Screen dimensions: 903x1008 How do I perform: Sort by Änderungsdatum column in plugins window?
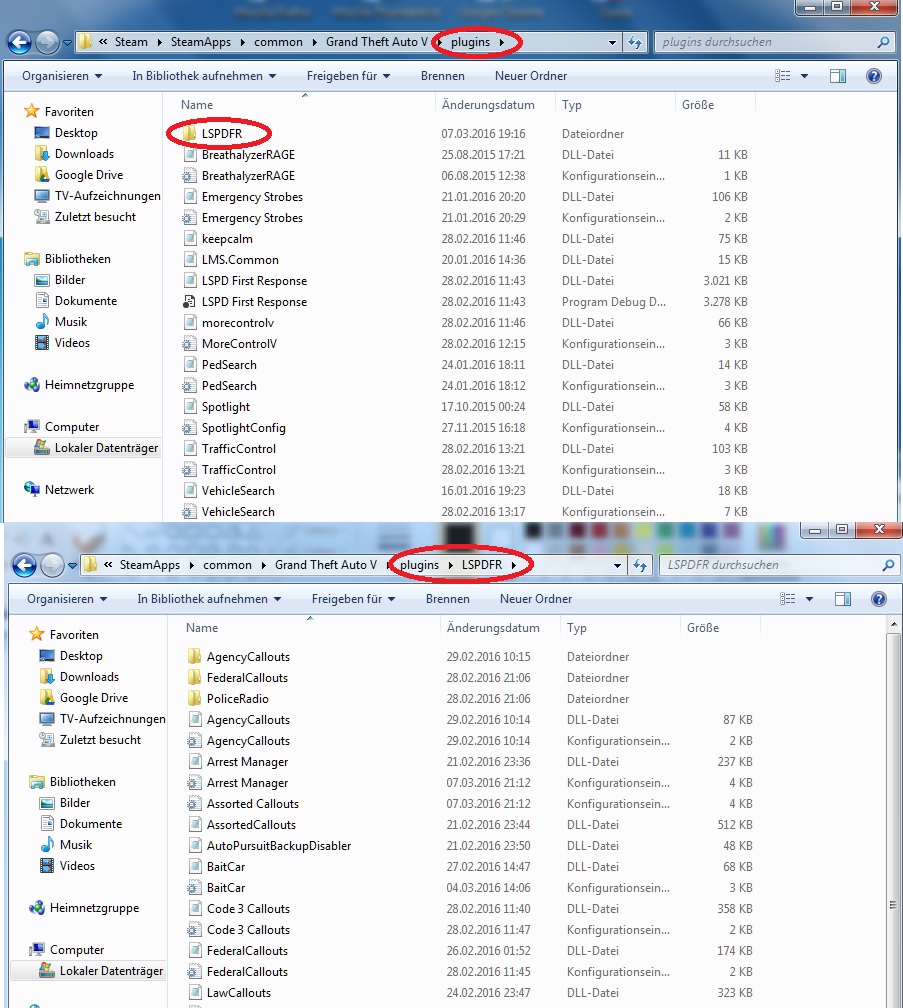tap(488, 105)
